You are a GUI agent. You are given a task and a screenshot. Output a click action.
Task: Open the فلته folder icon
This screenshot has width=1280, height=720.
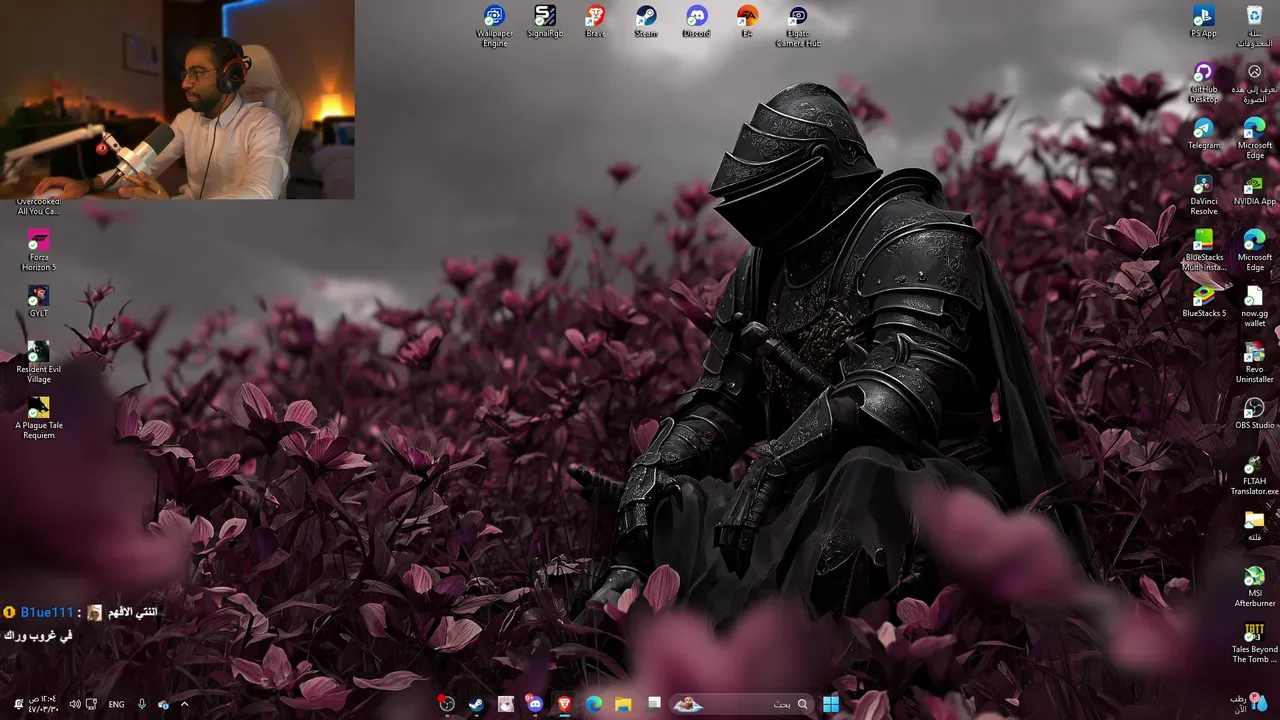click(1254, 526)
